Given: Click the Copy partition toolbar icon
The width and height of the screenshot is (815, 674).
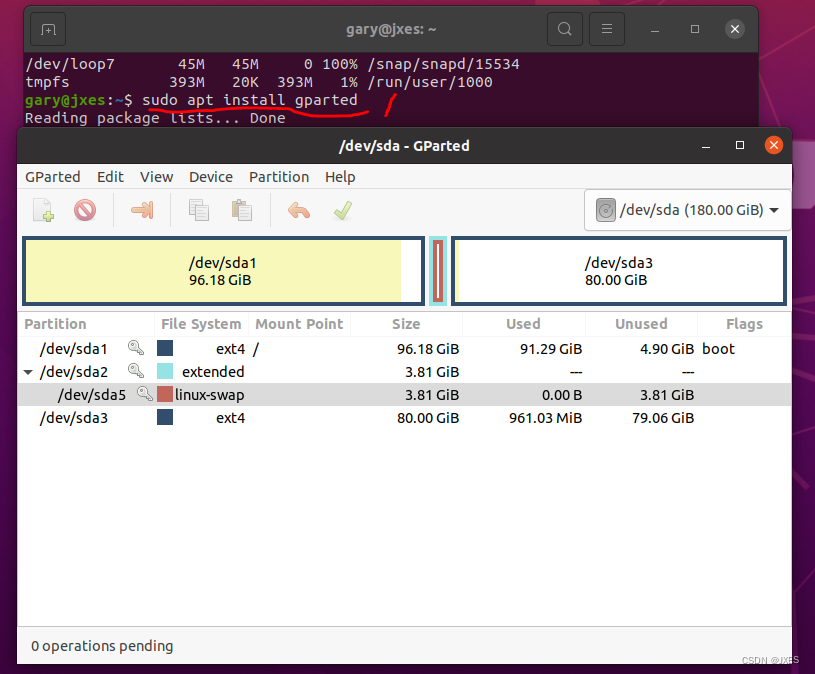Looking at the screenshot, I should [199, 210].
